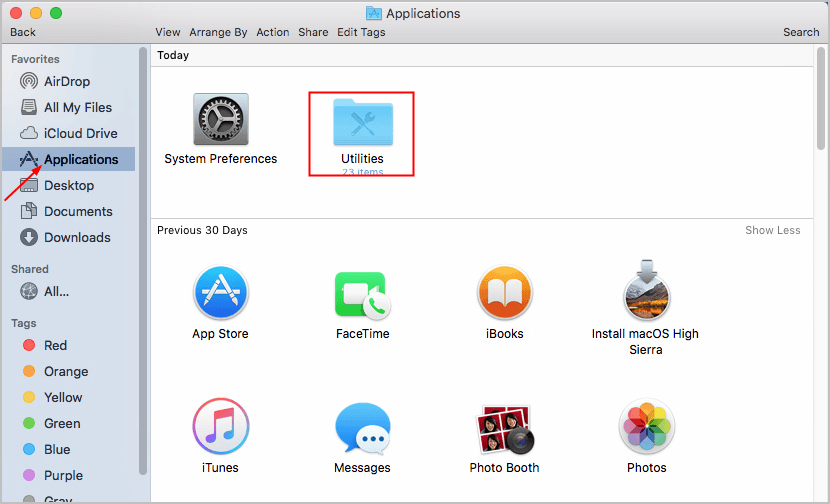The height and width of the screenshot is (504, 830).
Task: Open the iBooks app icon
Action: [504, 292]
